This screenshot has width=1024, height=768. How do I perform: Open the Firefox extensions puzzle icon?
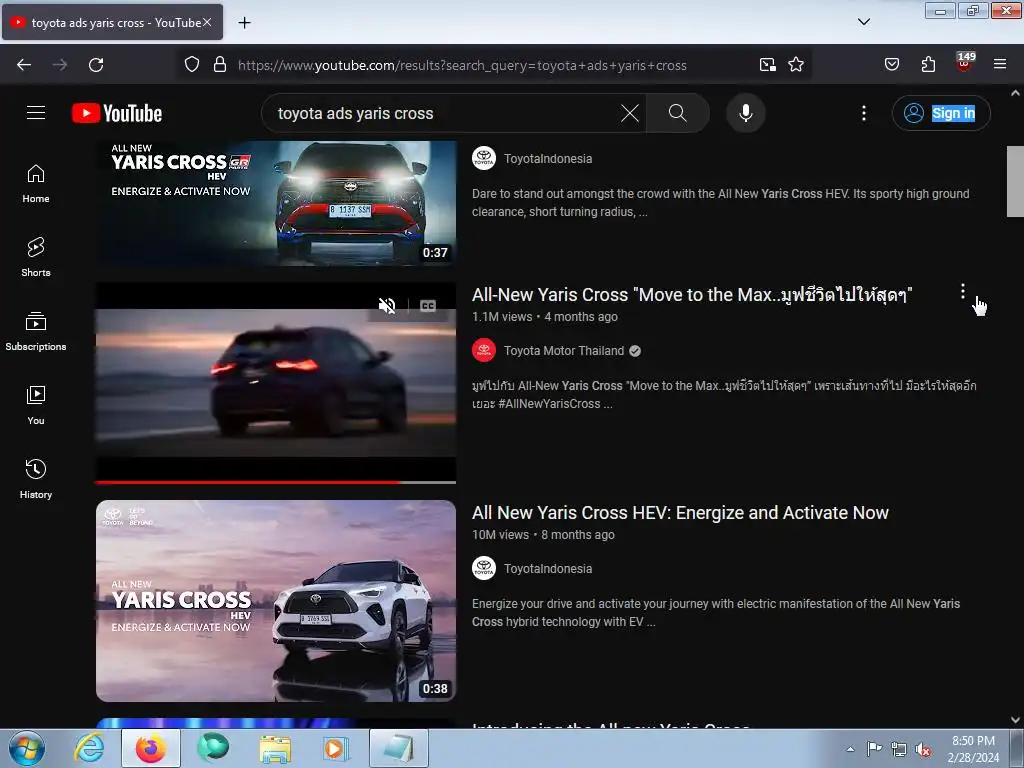pos(928,65)
